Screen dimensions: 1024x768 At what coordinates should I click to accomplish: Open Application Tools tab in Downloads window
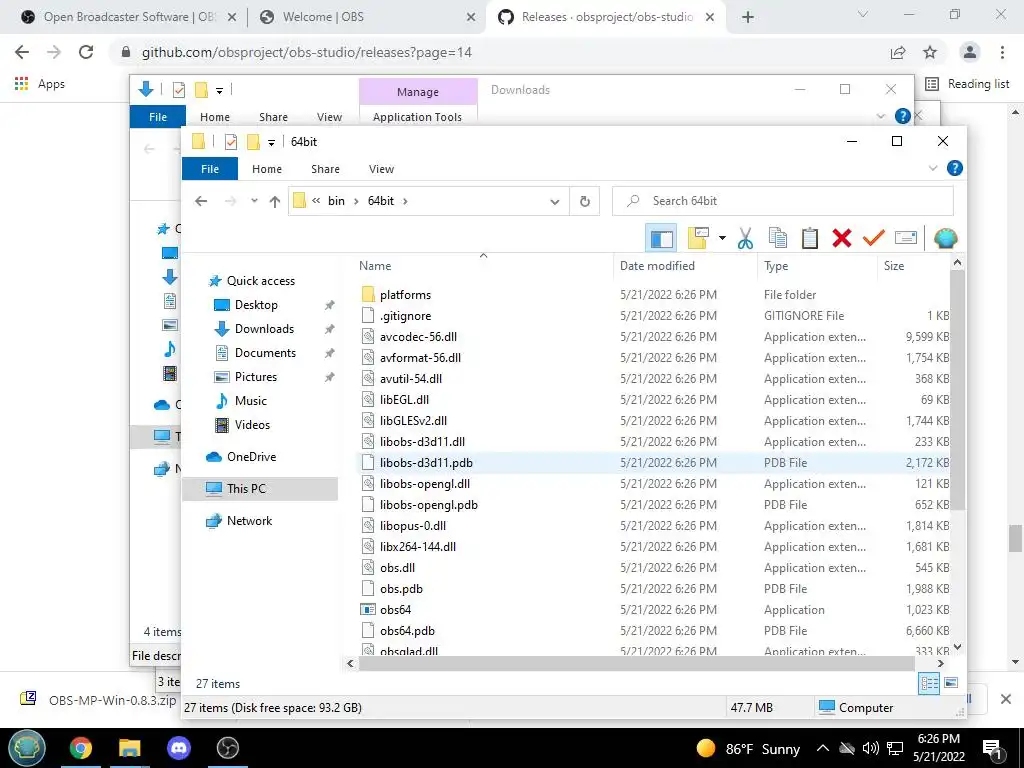(417, 117)
